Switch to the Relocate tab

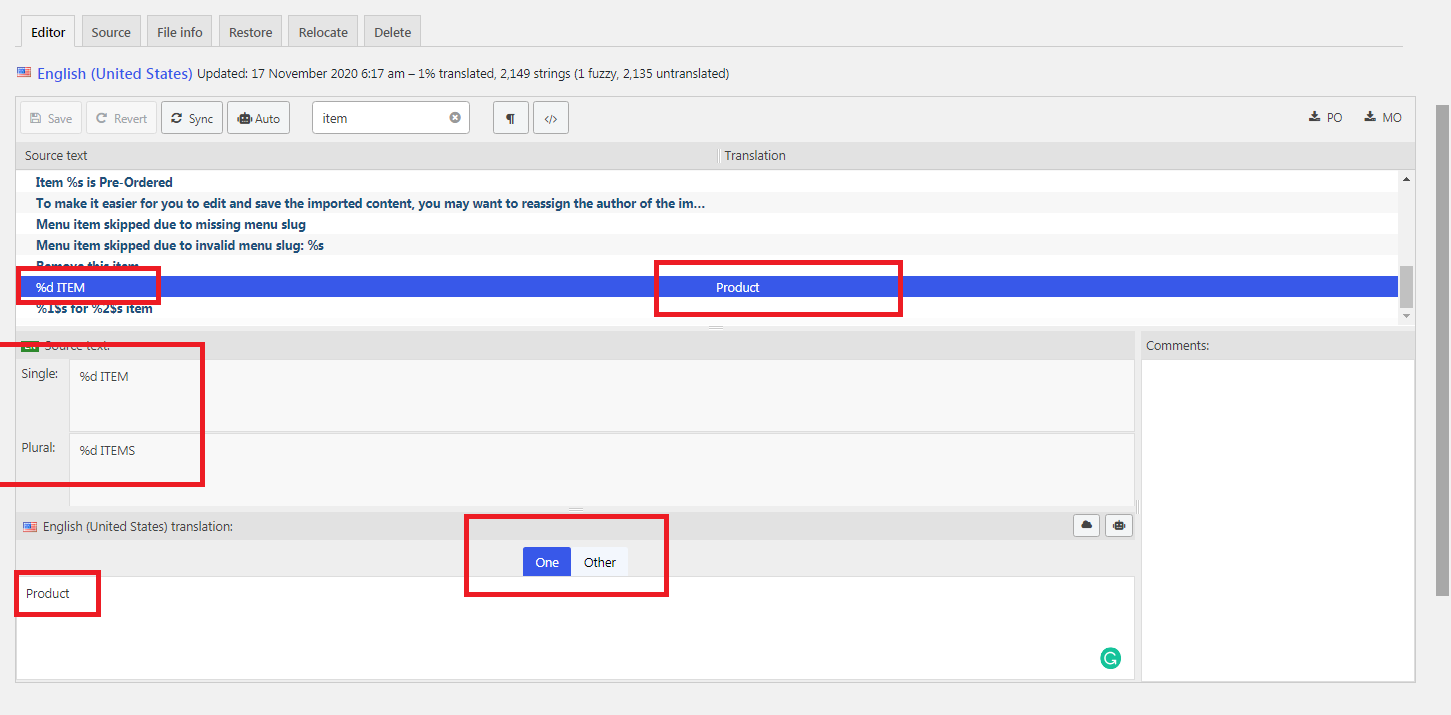click(x=323, y=32)
